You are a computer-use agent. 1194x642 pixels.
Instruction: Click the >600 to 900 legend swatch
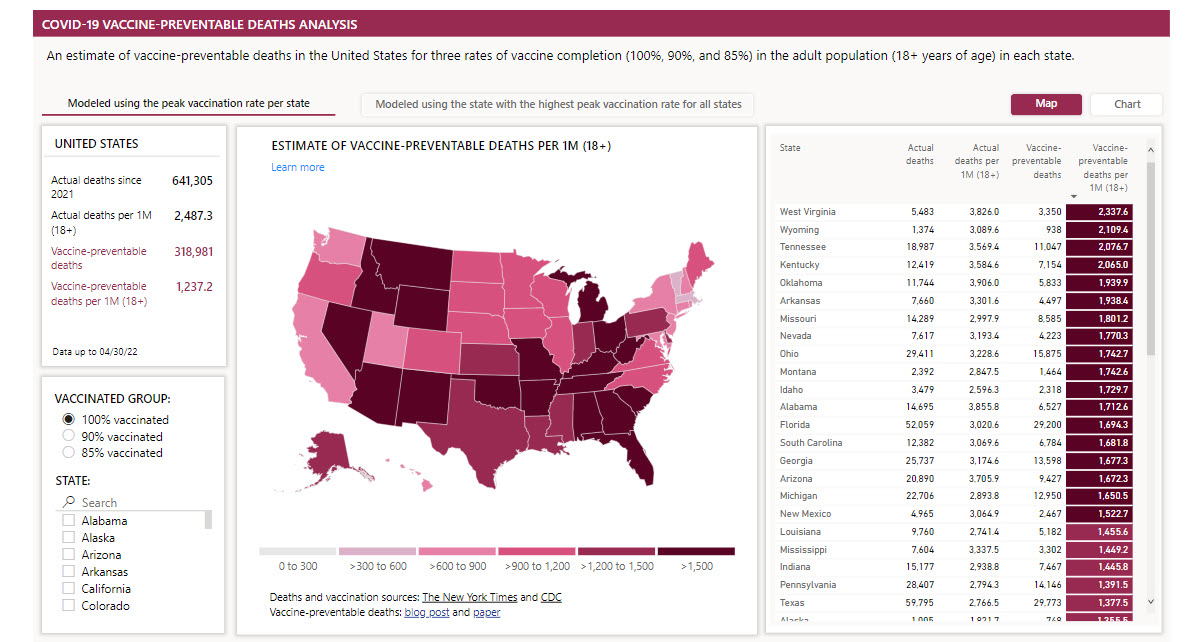click(457, 551)
